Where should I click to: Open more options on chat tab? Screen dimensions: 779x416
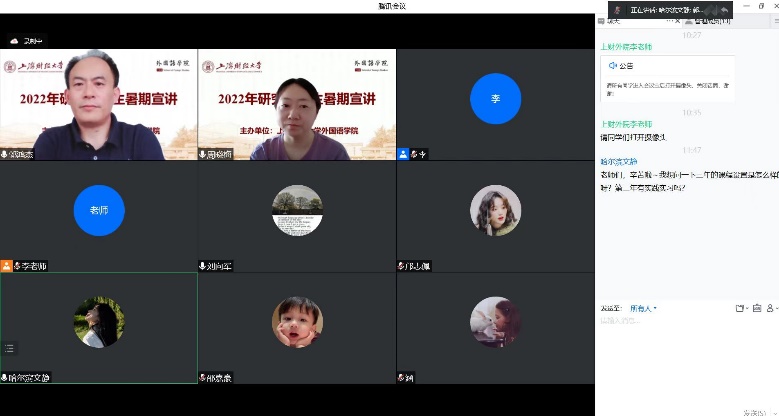(672, 20)
